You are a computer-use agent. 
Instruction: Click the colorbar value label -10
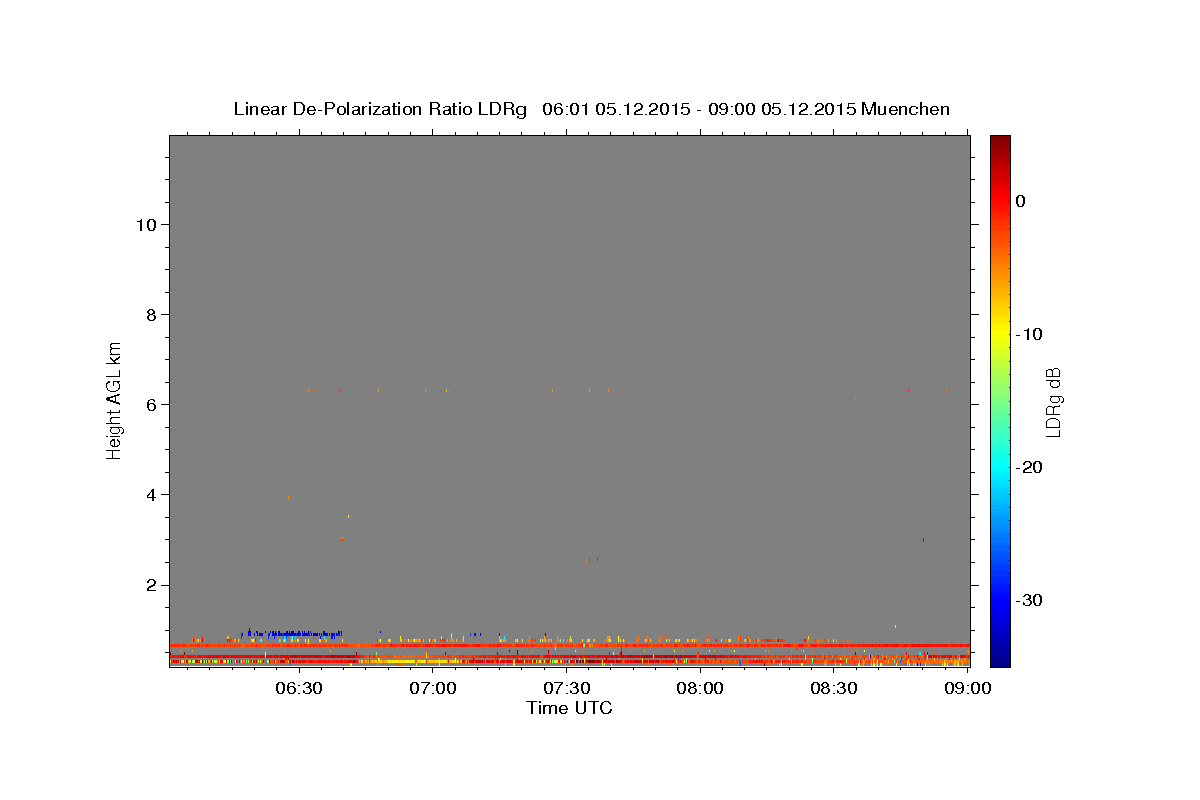pos(1029,334)
